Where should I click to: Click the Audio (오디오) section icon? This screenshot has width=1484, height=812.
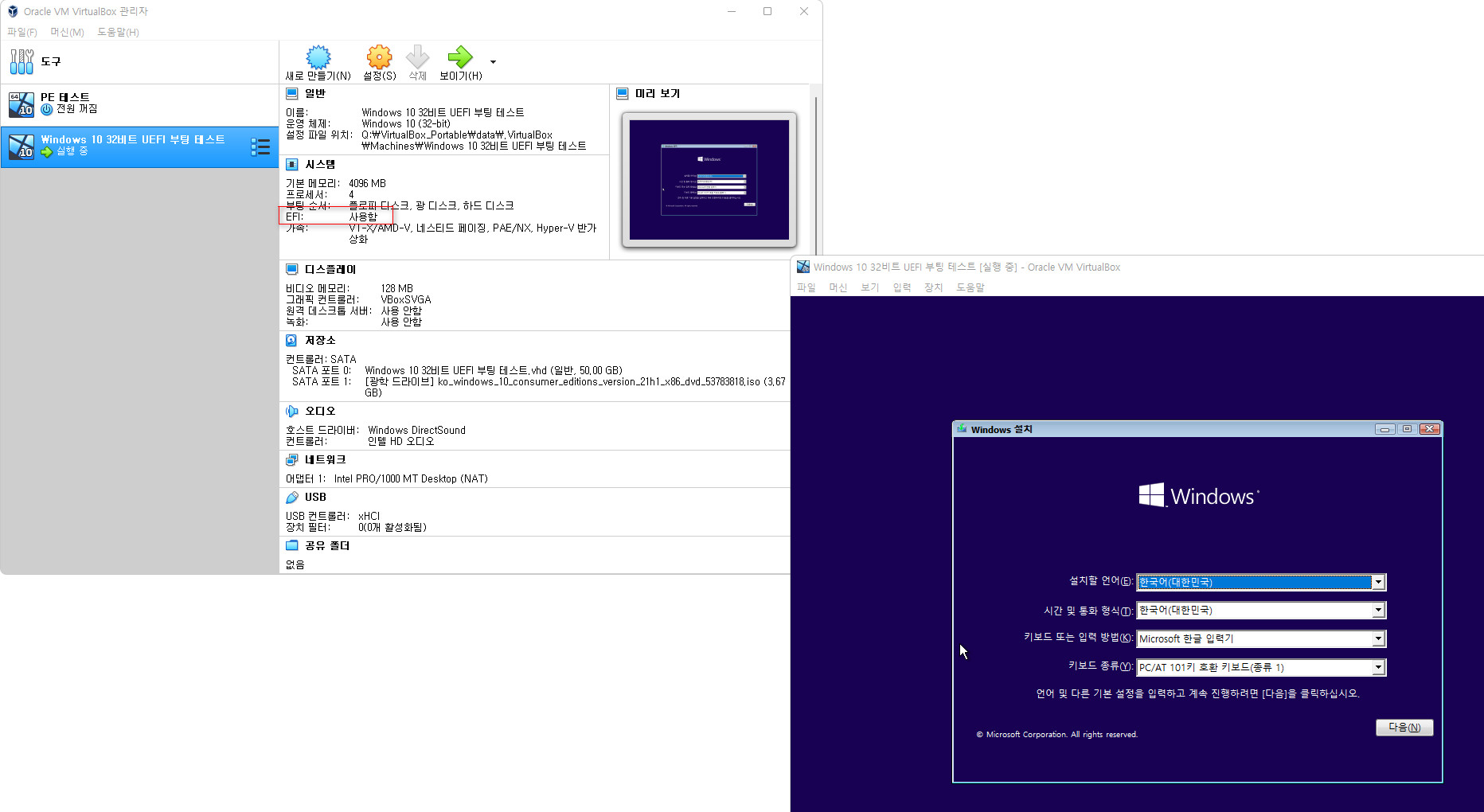pyautogui.click(x=292, y=411)
